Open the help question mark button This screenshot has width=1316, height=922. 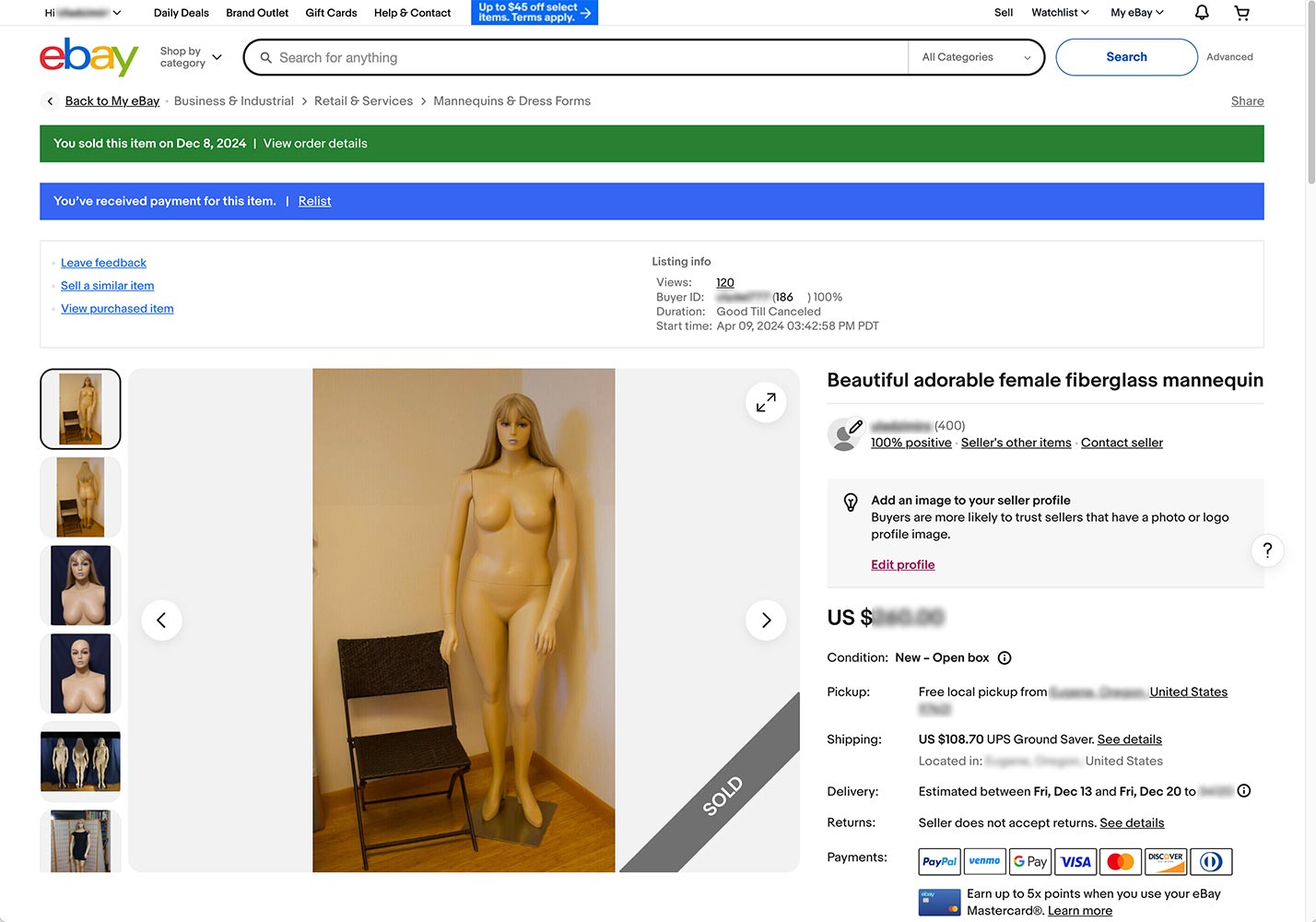point(1267,550)
